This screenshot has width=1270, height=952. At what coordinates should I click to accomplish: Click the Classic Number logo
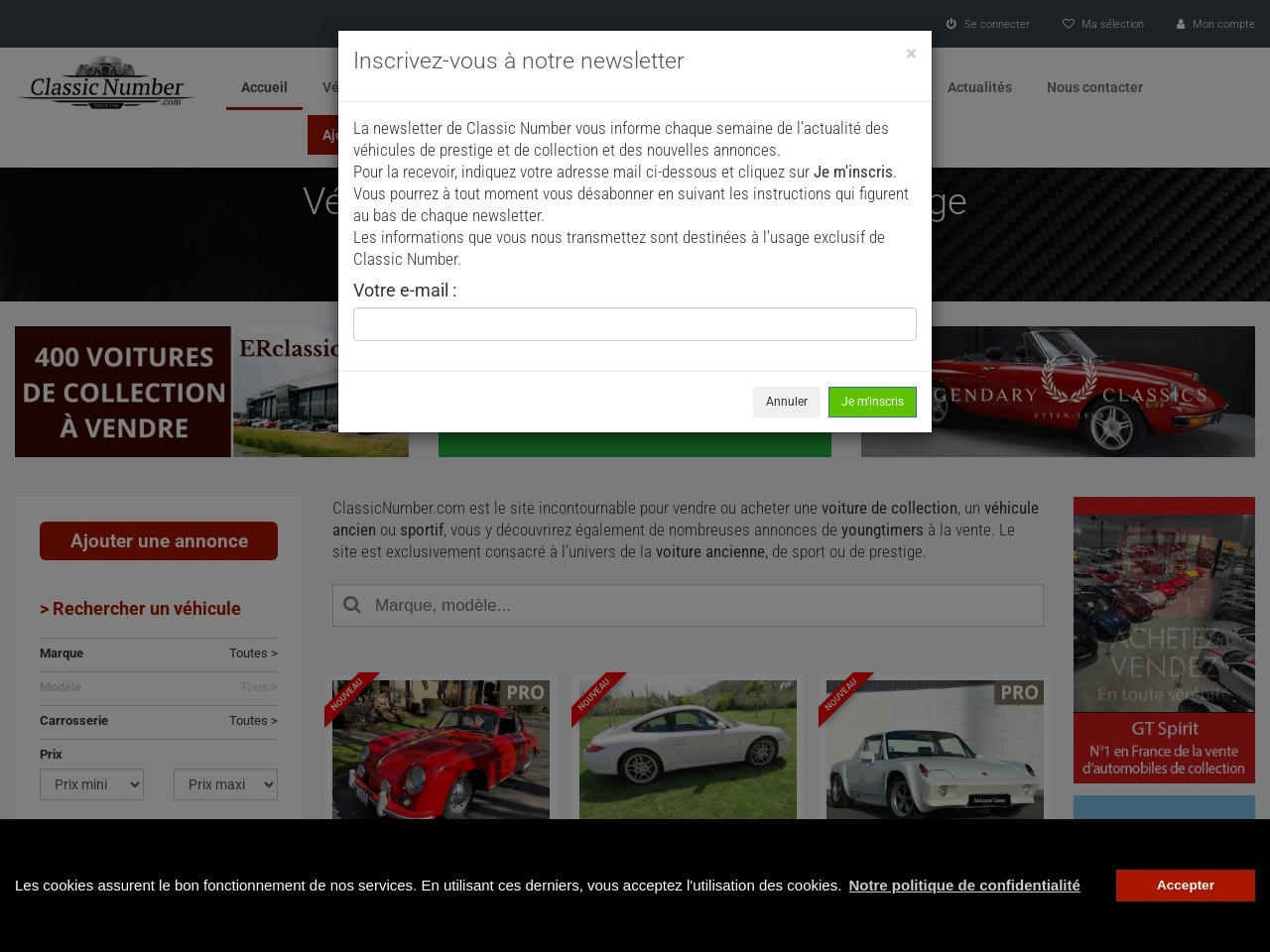point(106,83)
